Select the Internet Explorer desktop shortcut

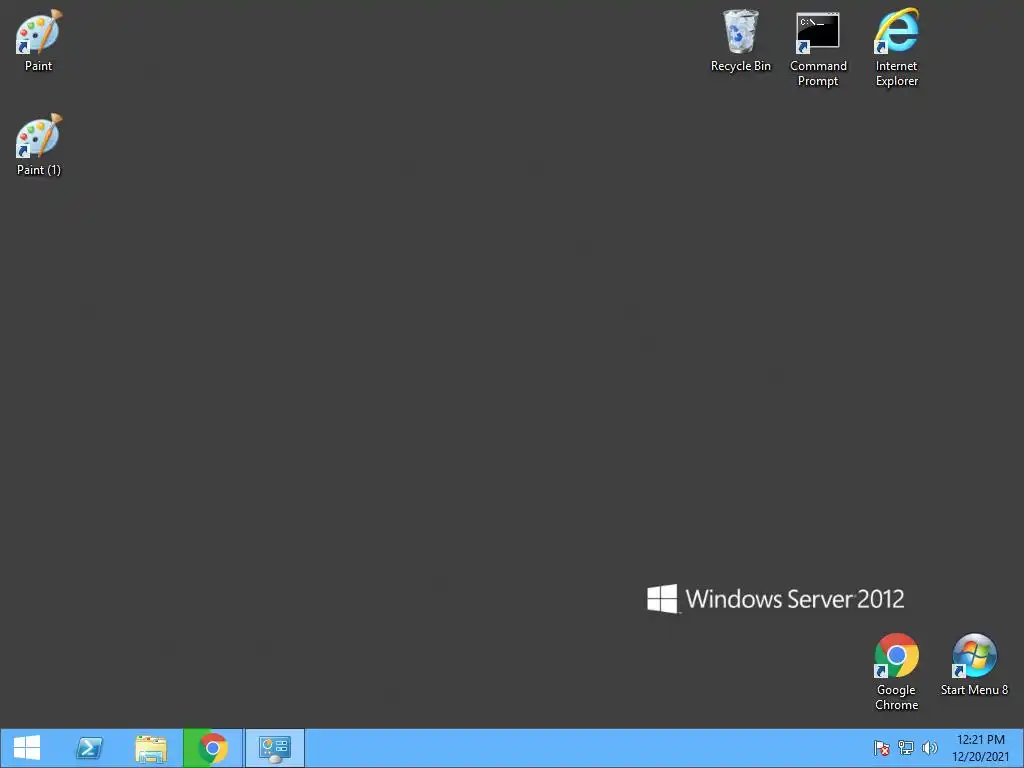click(x=896, y=48)
